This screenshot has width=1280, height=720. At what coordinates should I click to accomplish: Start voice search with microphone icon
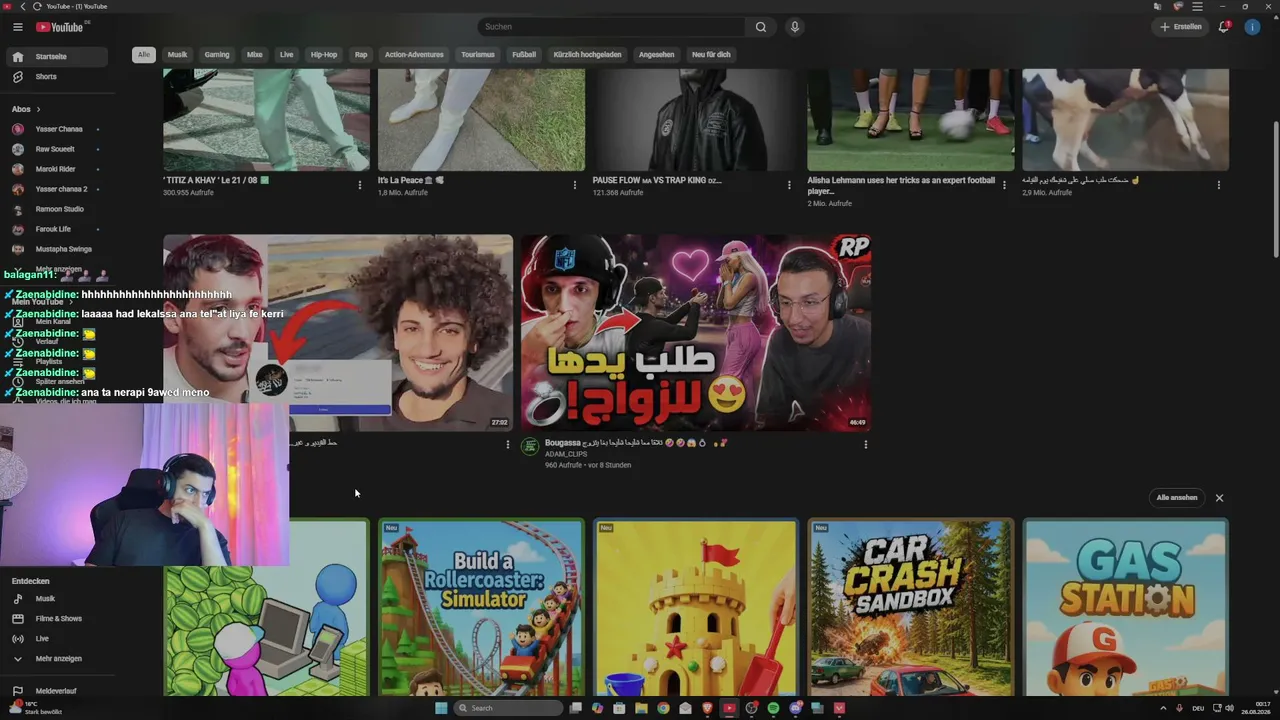tap(795, 27)
